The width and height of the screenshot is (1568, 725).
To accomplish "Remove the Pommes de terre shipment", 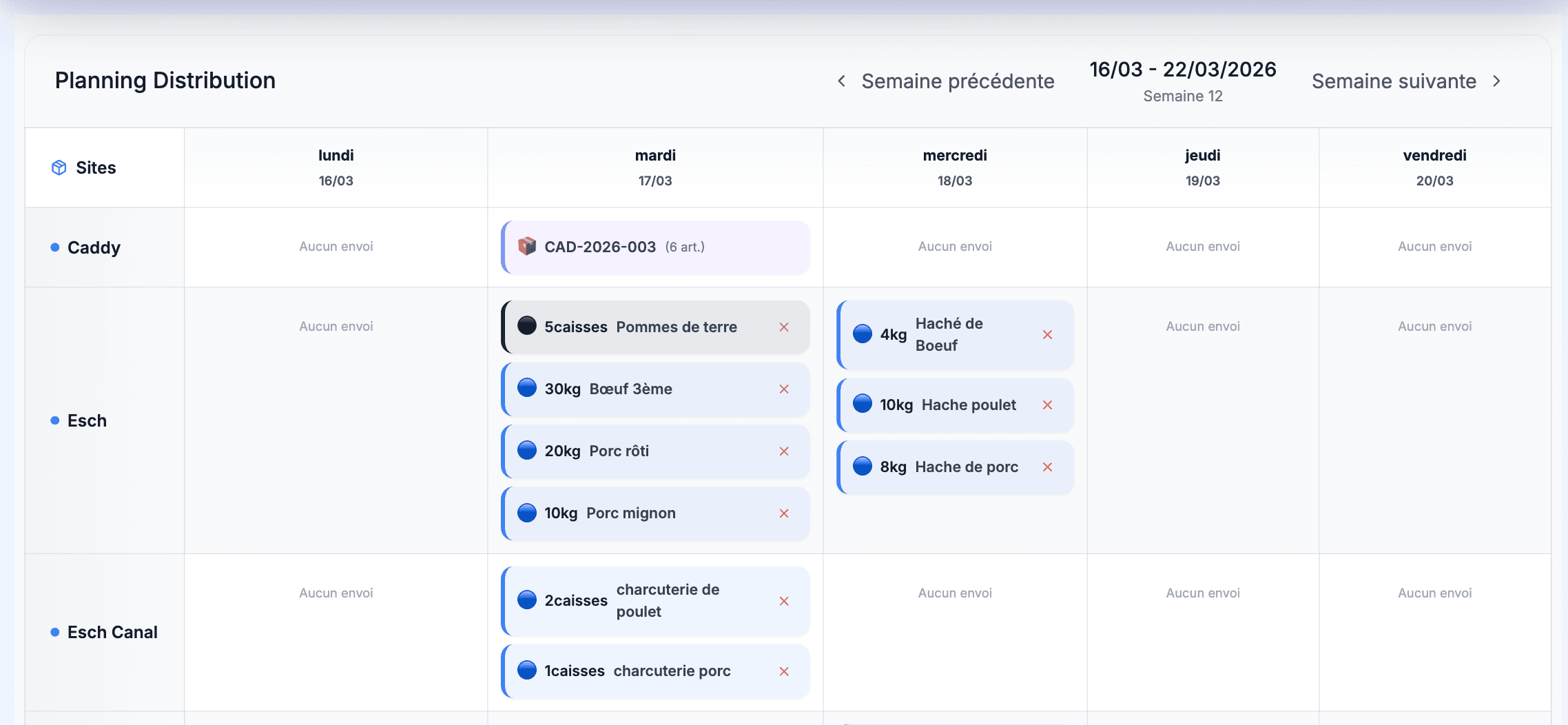I will coord(784,327).
